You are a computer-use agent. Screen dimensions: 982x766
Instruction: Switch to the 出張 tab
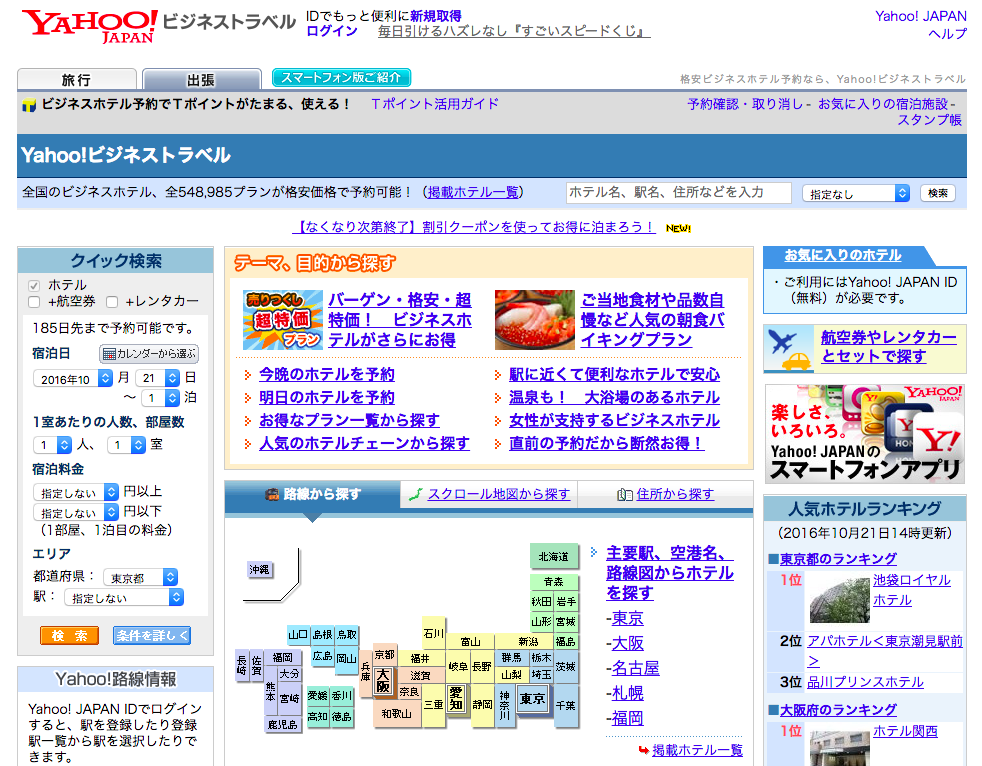pyautogui.click(x=201, y=80)
